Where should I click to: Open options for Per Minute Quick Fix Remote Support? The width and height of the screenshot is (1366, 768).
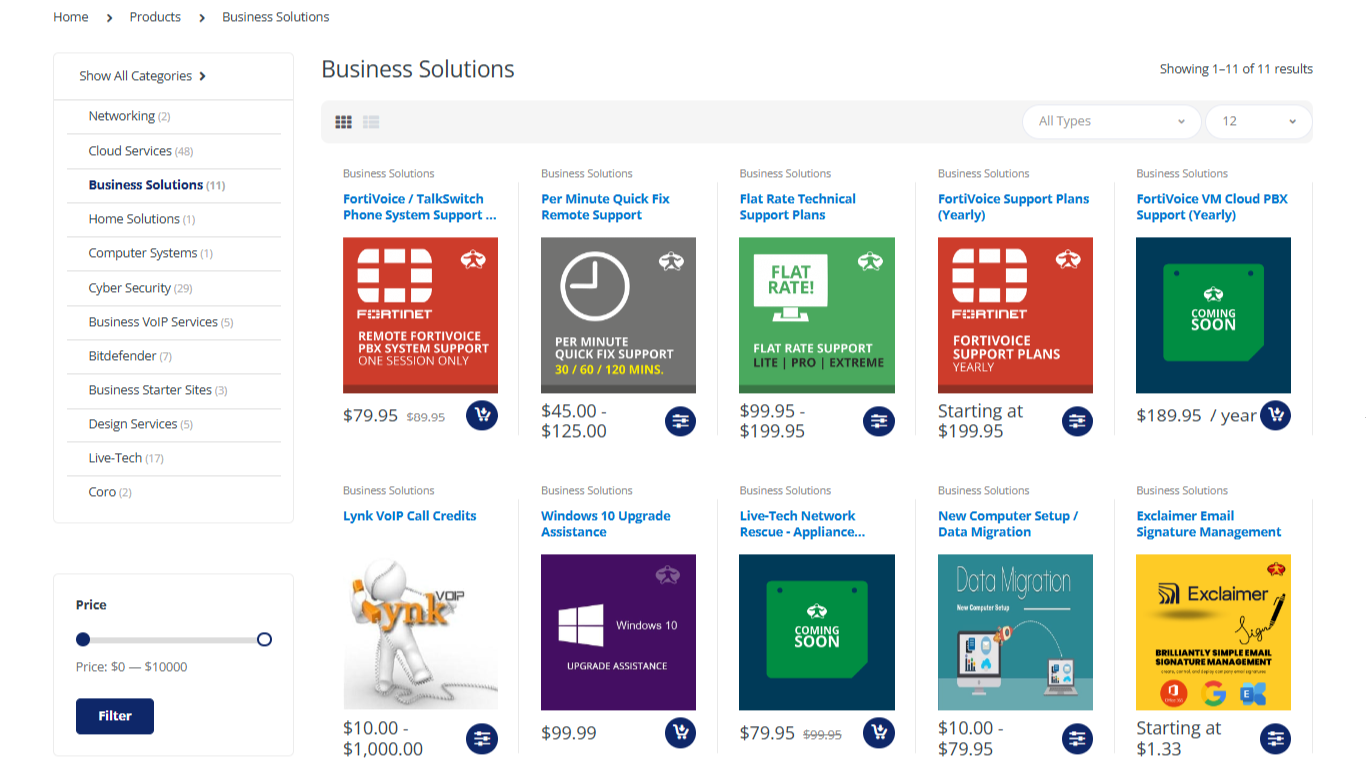(x=680, y=421)
